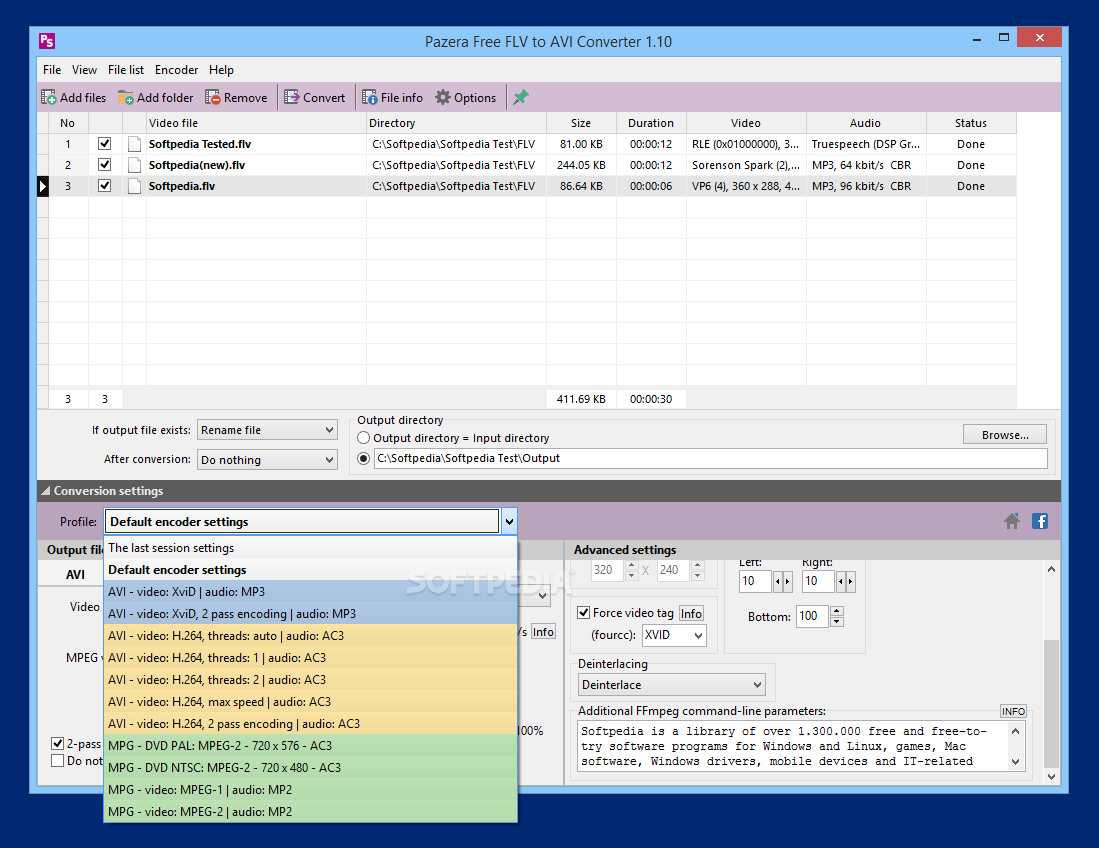This screenshot has height=848, width=1099.
Task: Toggle the 'Do not' checkbox below 2-pass
Action: 58,760
